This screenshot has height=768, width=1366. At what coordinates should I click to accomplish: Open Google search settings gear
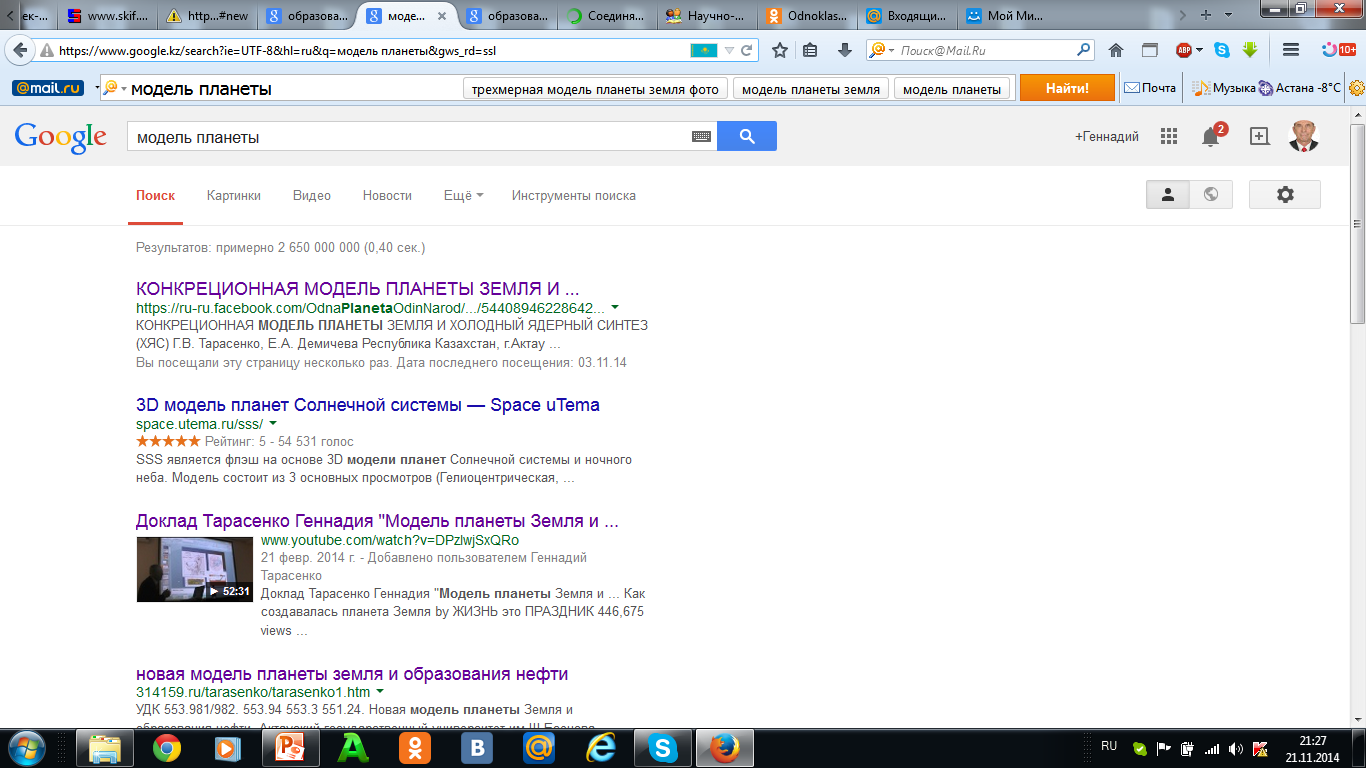point(1284,195)
